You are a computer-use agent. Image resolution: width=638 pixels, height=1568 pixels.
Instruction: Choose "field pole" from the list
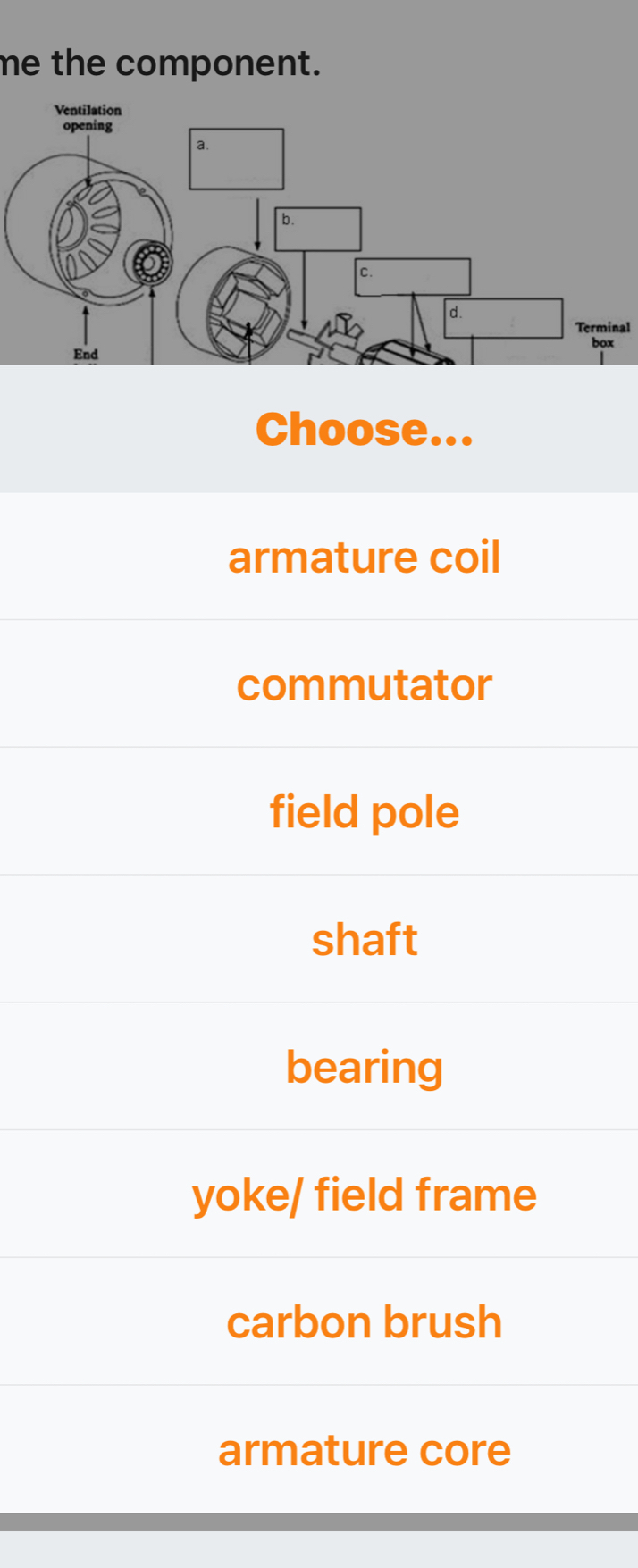364,812
